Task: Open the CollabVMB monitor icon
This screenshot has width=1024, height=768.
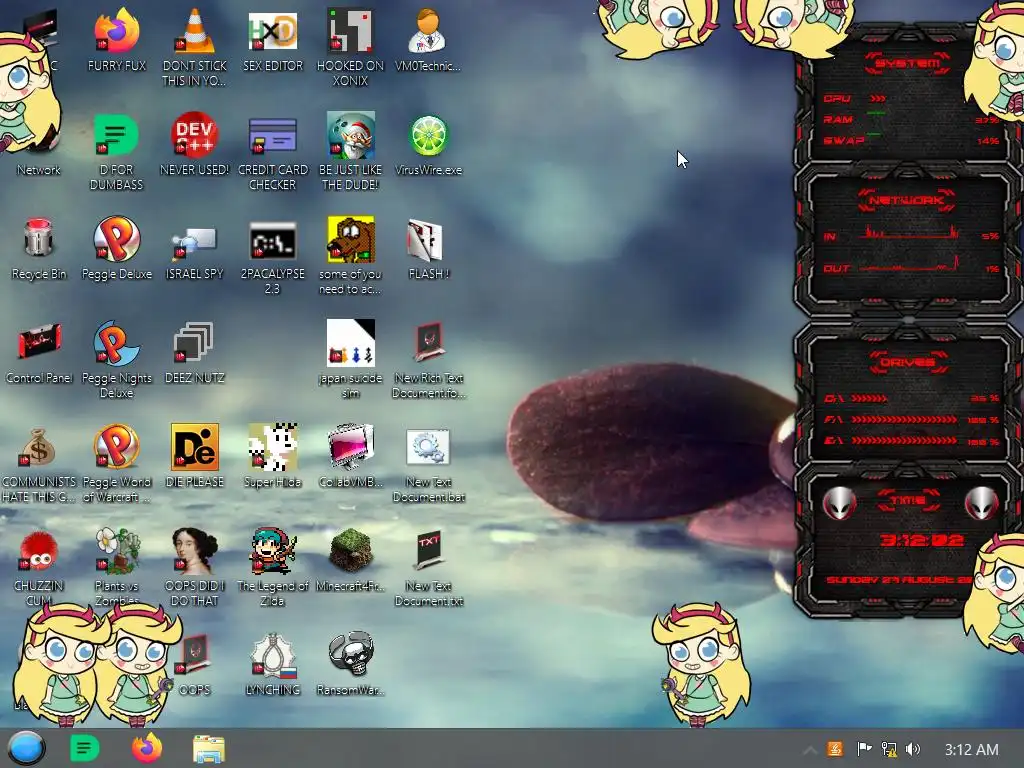Action: pos(351,447)
